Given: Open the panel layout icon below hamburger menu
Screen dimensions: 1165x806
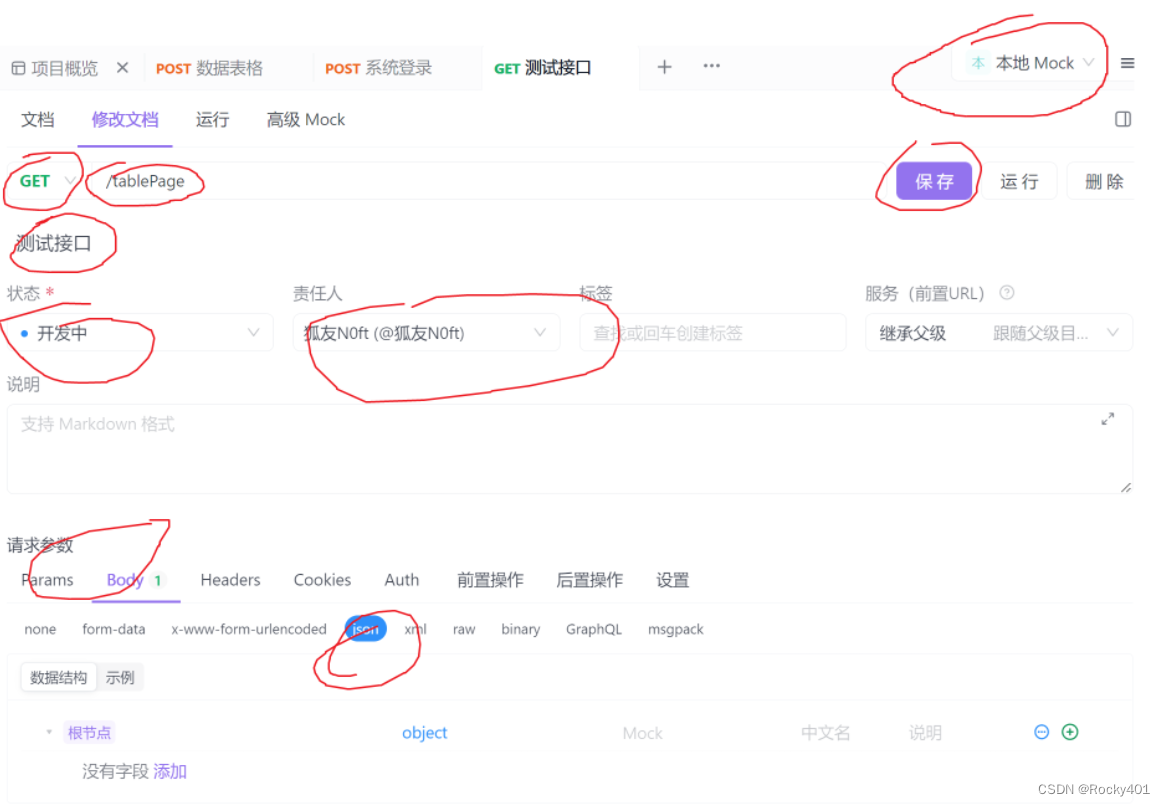Looking at the screenshot, I should tap(1122, 119).
